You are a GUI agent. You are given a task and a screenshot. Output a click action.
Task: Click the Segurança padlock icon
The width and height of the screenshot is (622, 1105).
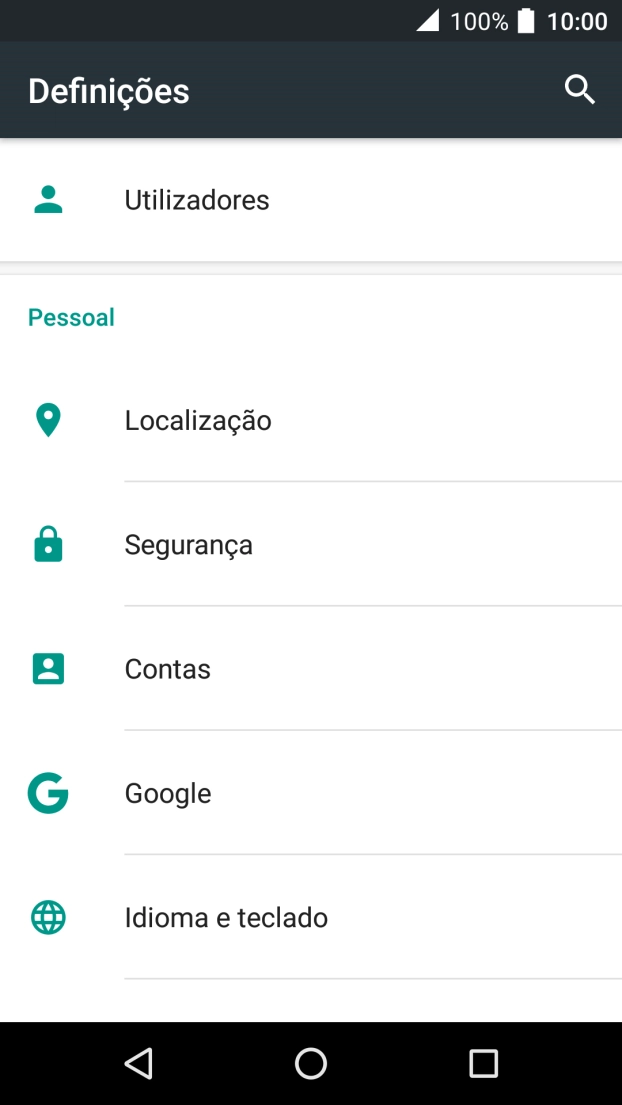tap(48, 544)
